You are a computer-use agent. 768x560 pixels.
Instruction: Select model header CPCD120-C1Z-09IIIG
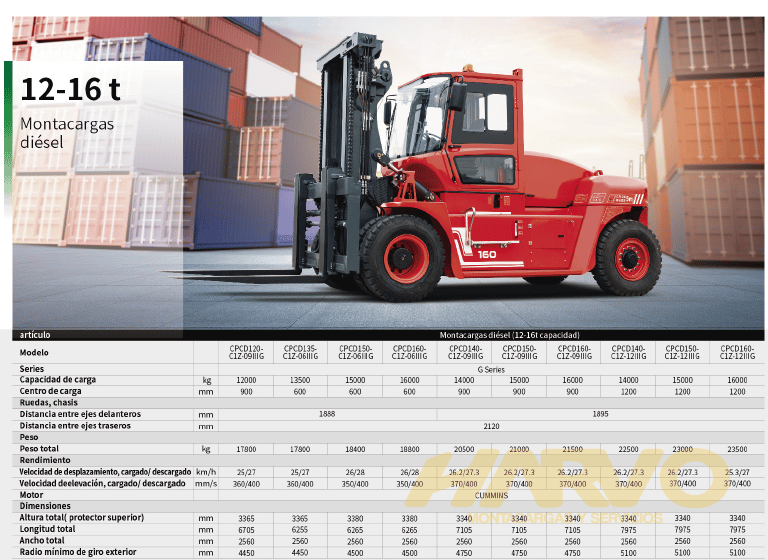(246, 353)
